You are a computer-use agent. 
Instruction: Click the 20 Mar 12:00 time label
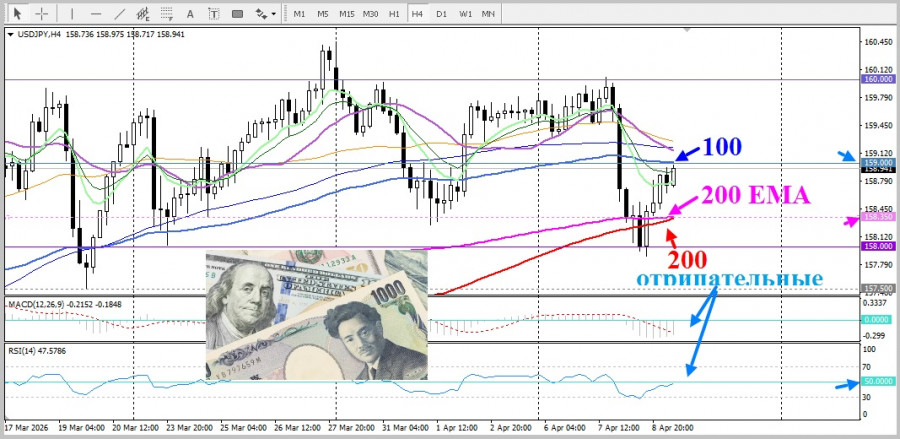pos(135,428)
